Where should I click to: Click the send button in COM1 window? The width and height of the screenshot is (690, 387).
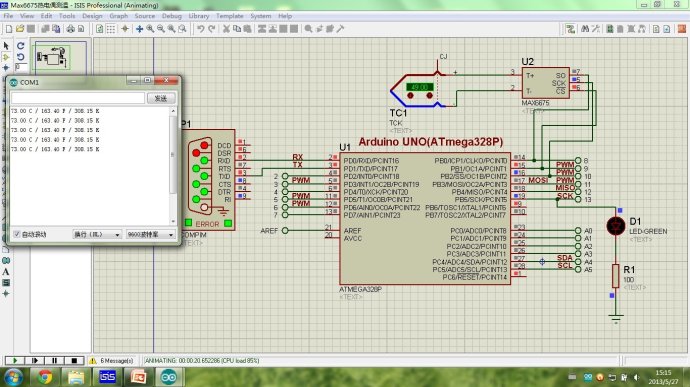tap(161, 98)
